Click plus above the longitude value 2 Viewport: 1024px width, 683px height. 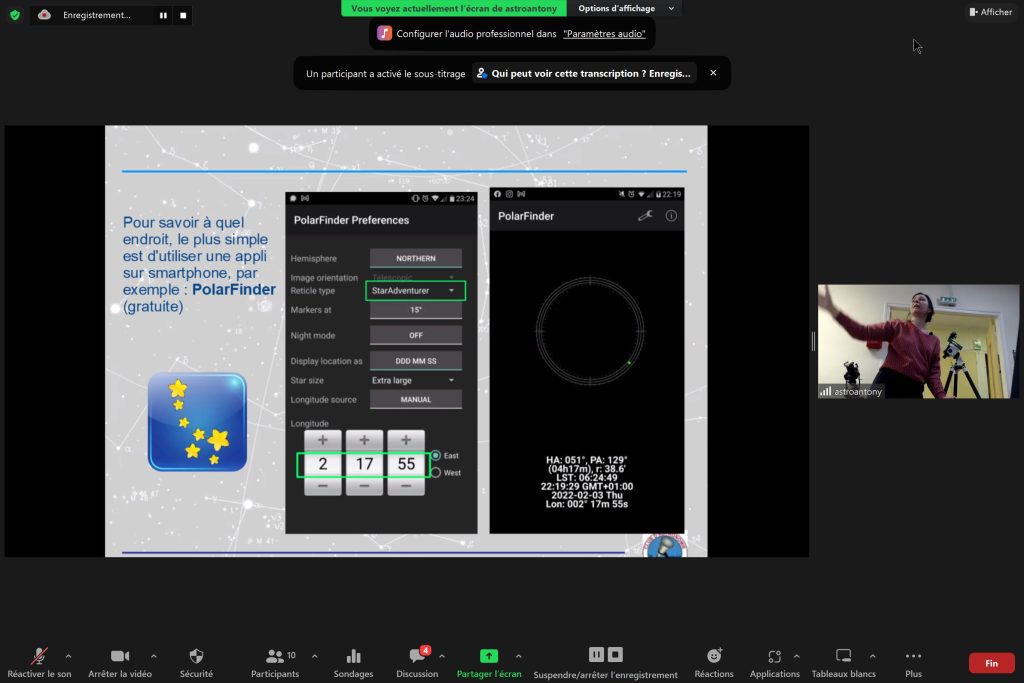tap(323, 440)
